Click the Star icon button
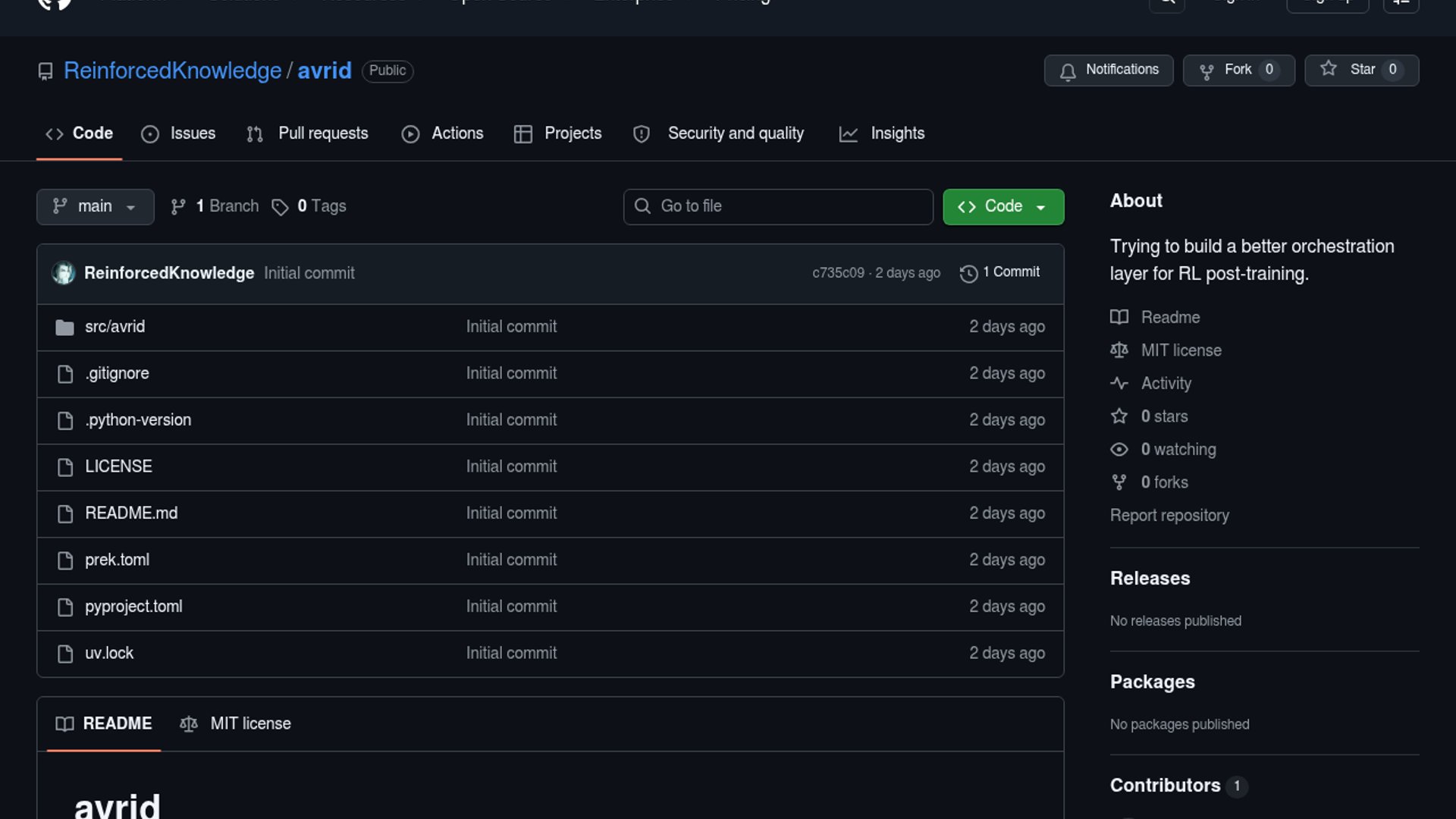This screenshot has height=819, width=1456. coord(1329,69)
